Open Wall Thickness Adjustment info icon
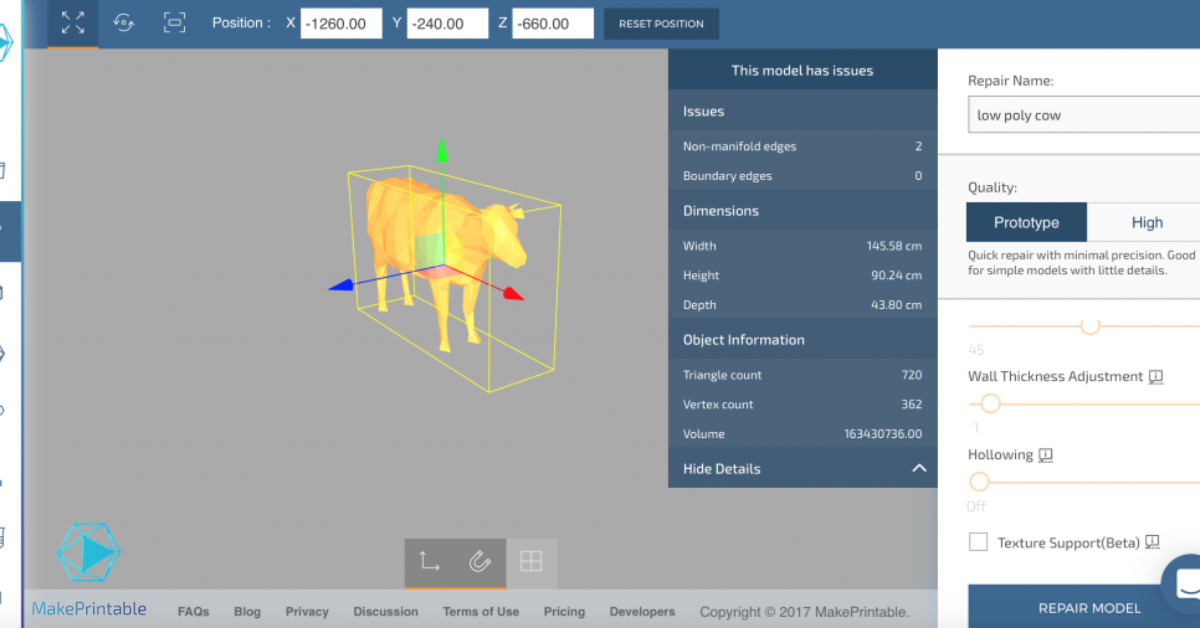The width and height of the screenshot is (1200, 628). coord(1156,377)
